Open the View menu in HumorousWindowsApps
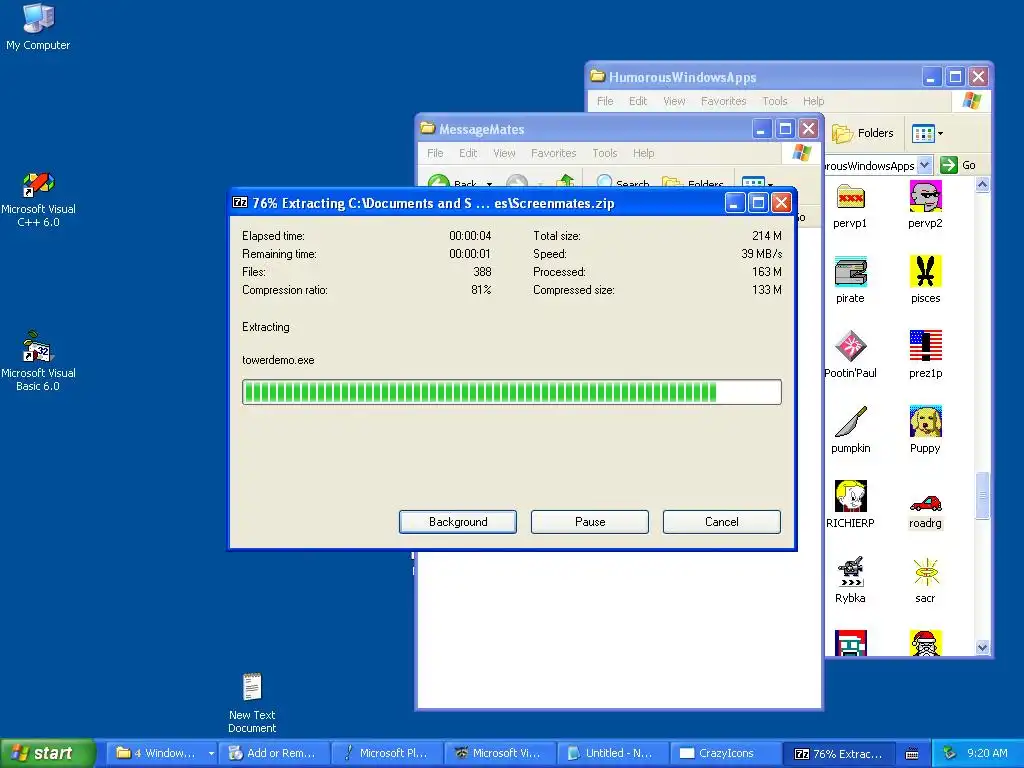Image resolution: width=1024 pixels, height=768 pixels. (674, 101)
